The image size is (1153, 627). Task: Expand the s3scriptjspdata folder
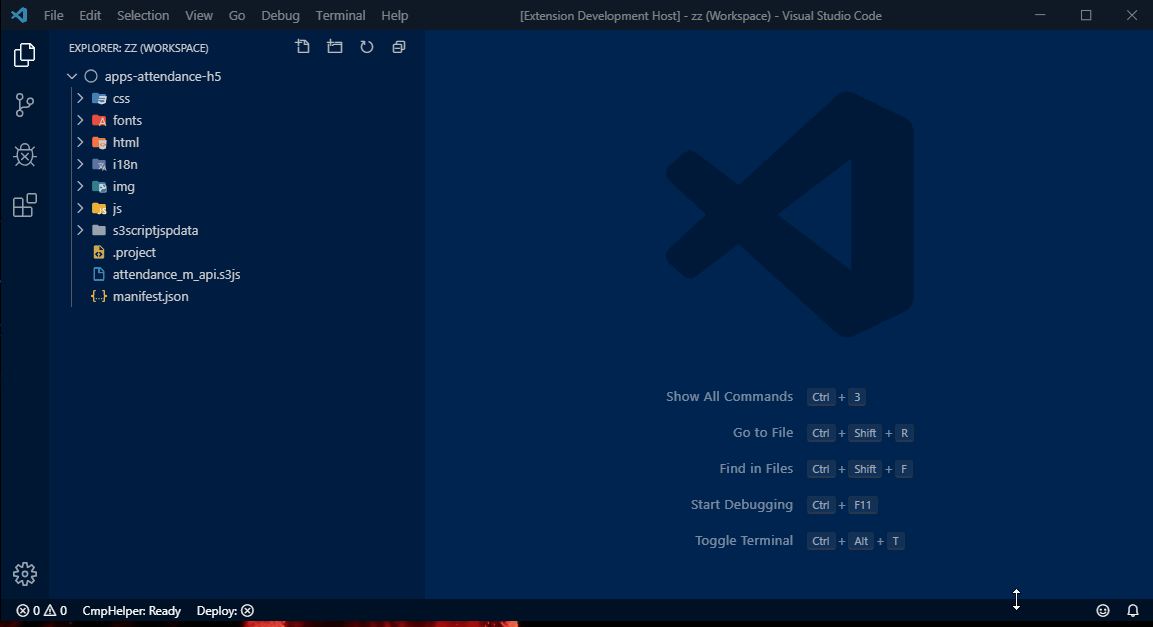pos(80,231)
